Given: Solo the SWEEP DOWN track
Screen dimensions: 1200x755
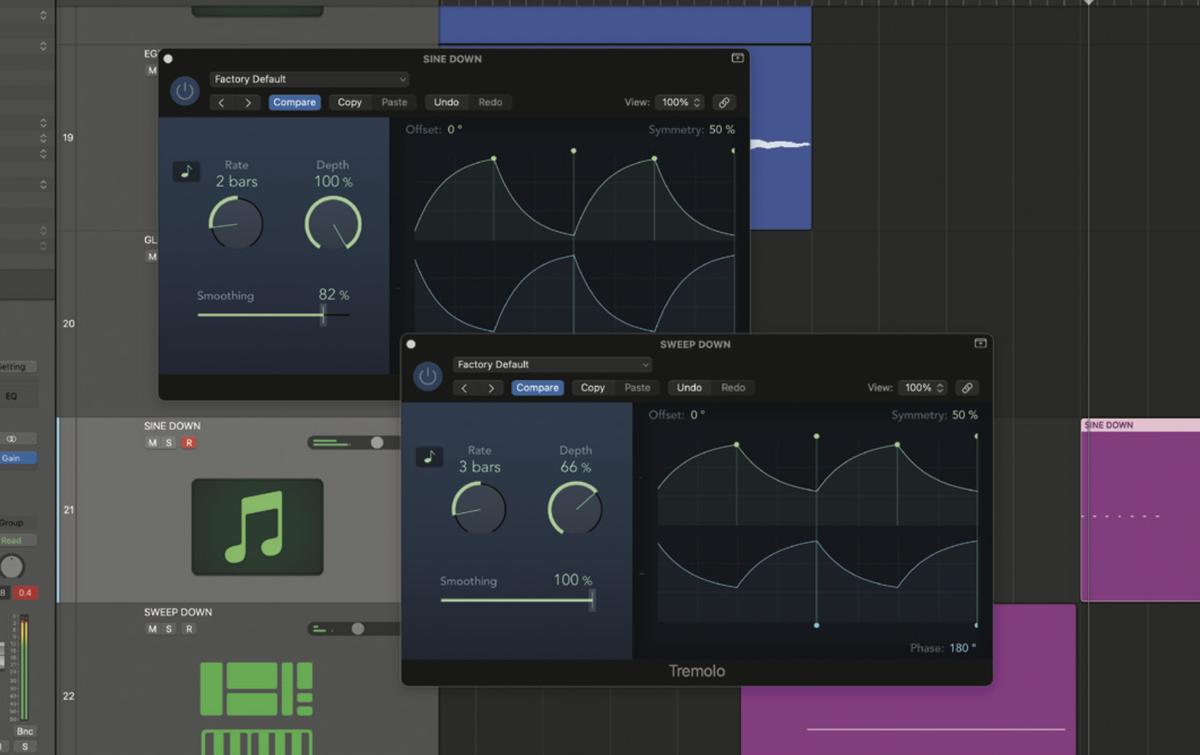Looking at the screenshot, I should click(167, 628).
